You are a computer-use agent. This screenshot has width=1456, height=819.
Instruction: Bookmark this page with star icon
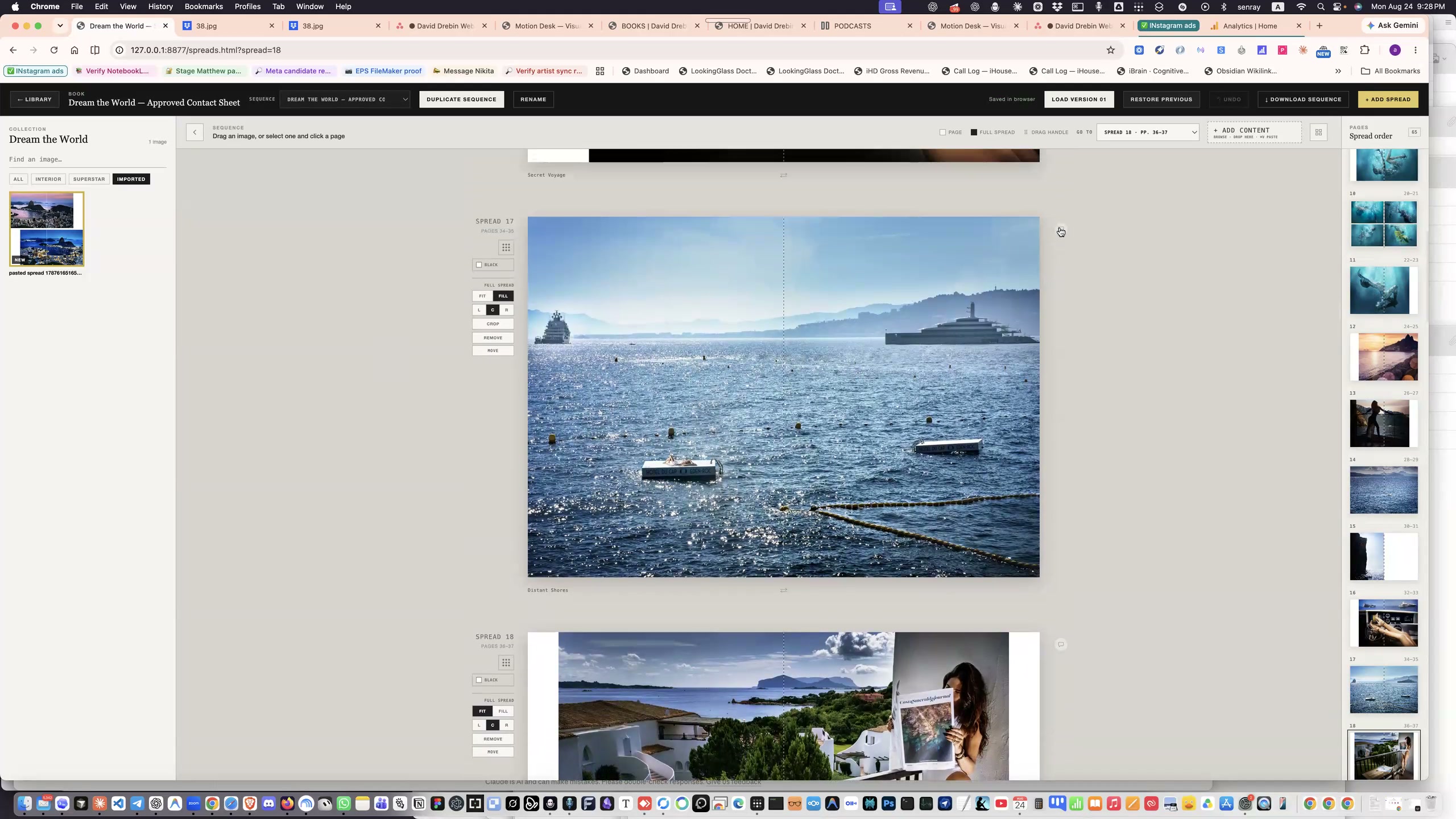1111,50
